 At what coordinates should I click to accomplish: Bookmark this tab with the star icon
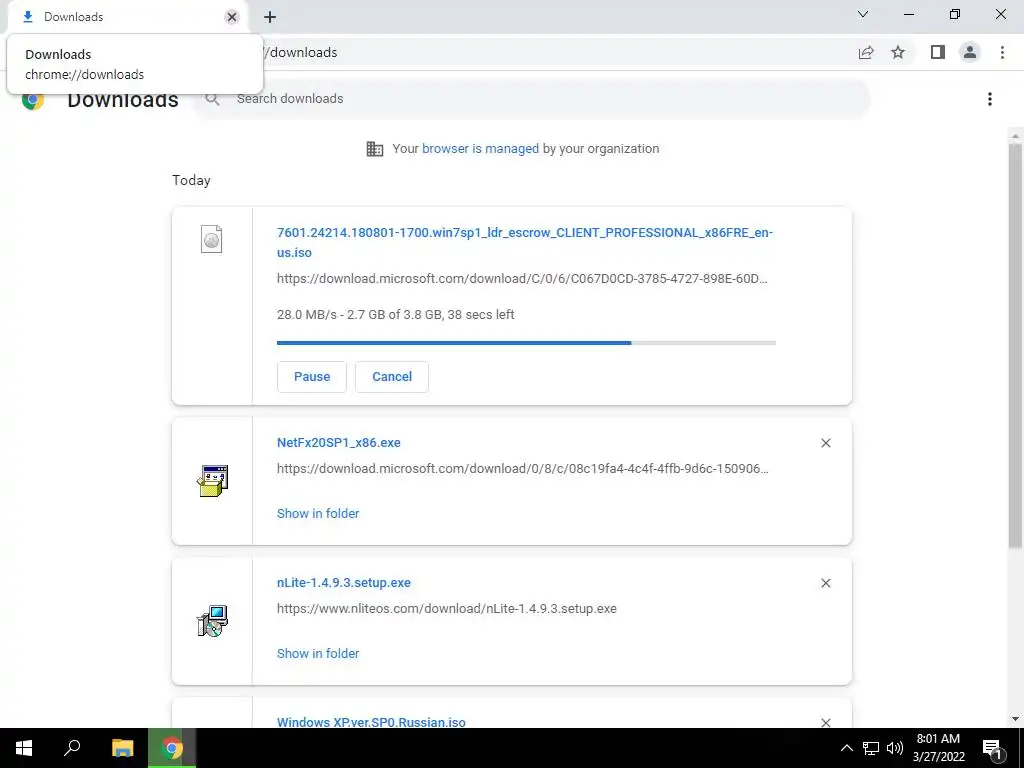click(898, 52)
